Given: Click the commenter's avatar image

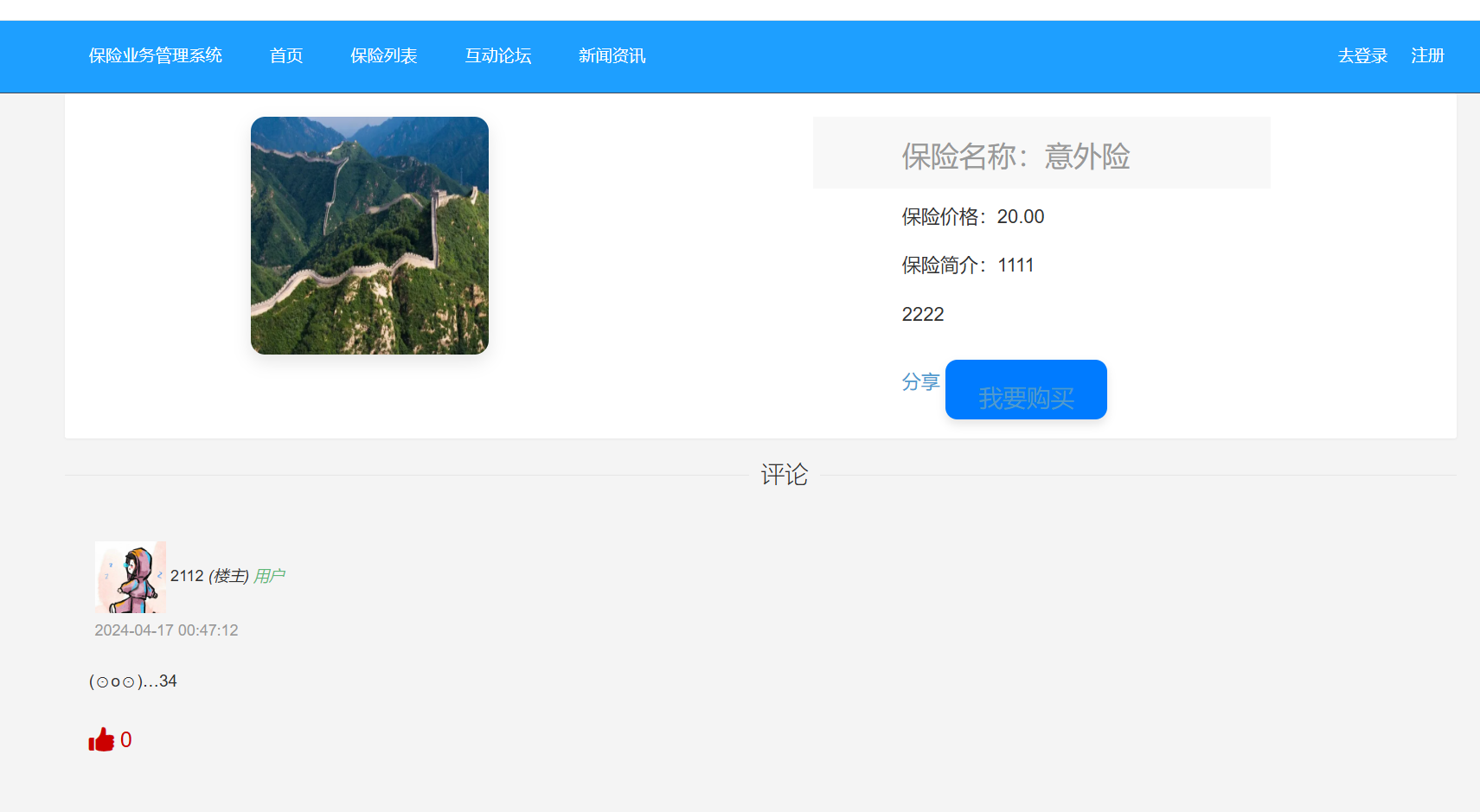Looking at the screenshot, I should click(130, 577).
